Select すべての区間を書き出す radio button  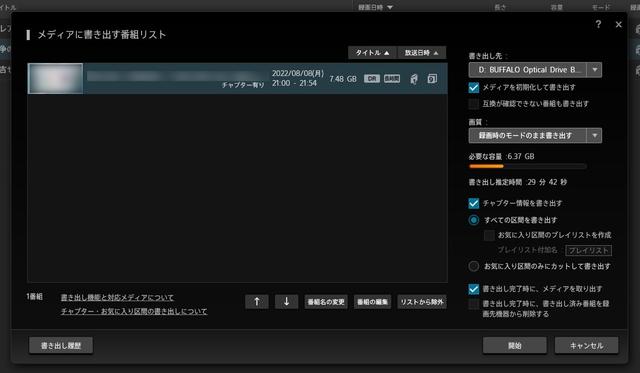(473, 220)
